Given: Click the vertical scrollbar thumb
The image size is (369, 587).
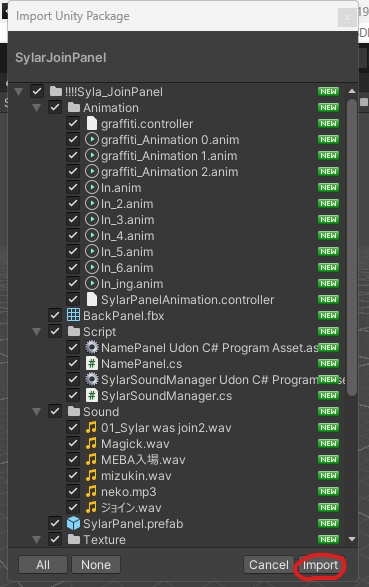Looking at the screenshot, I should pyautogui.click(x=352, y=247).
